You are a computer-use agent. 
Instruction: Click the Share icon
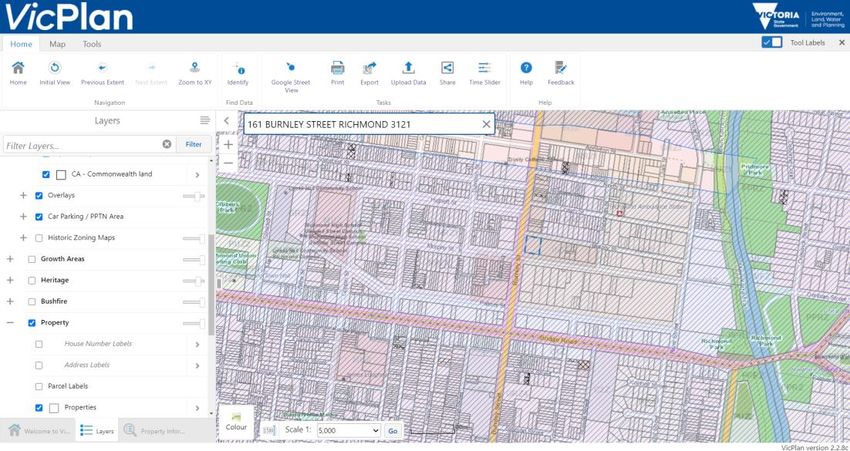click(x=447, y=68)
